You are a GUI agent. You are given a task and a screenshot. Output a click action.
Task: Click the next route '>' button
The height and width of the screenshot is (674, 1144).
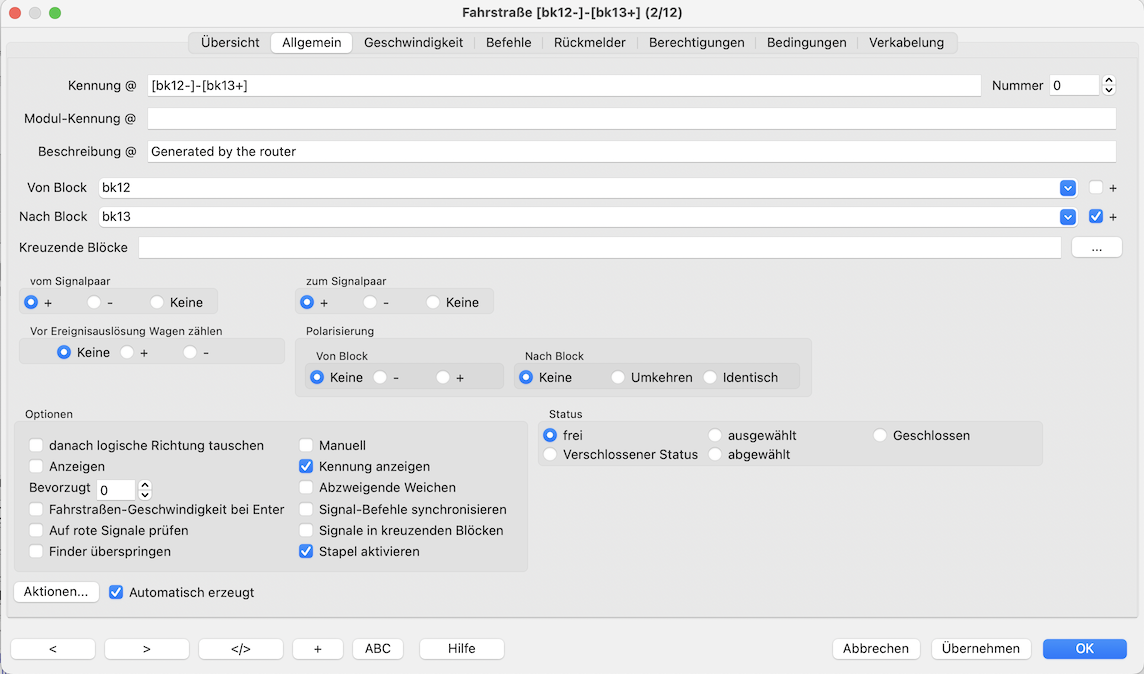click(x=147, y=649)
